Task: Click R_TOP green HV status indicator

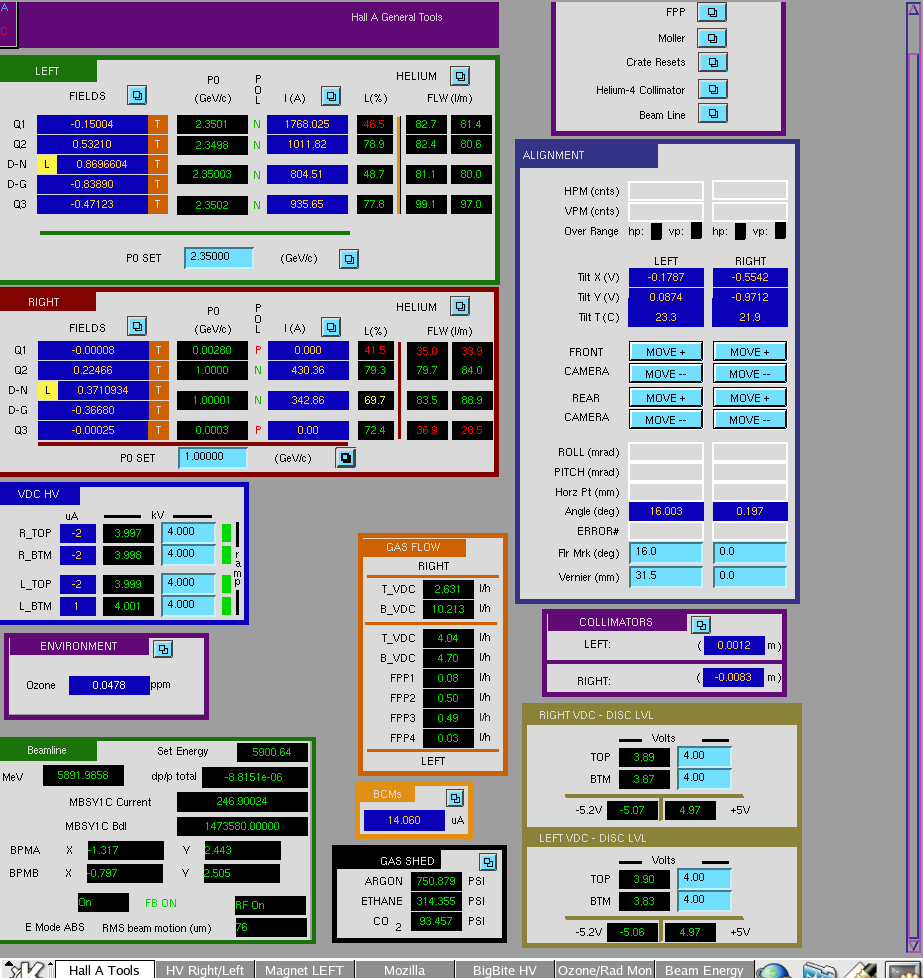Action: [226, 533]
